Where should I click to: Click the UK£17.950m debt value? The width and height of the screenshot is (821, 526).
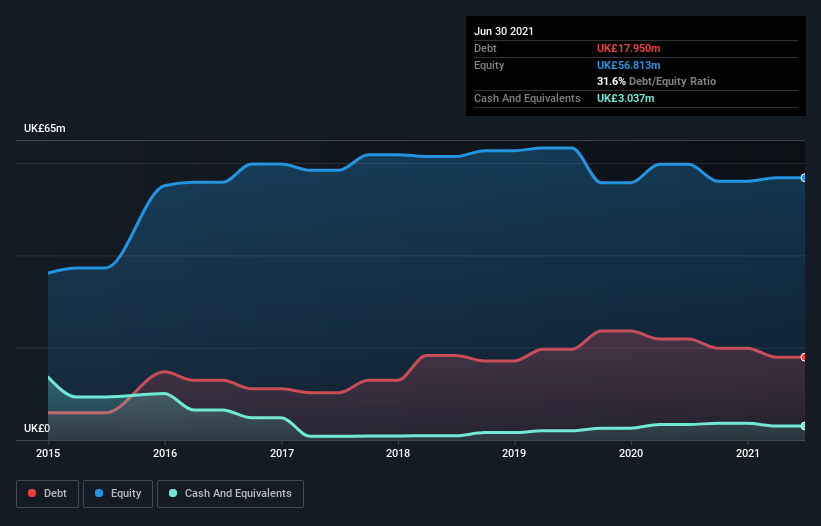[x=628, y=48]
